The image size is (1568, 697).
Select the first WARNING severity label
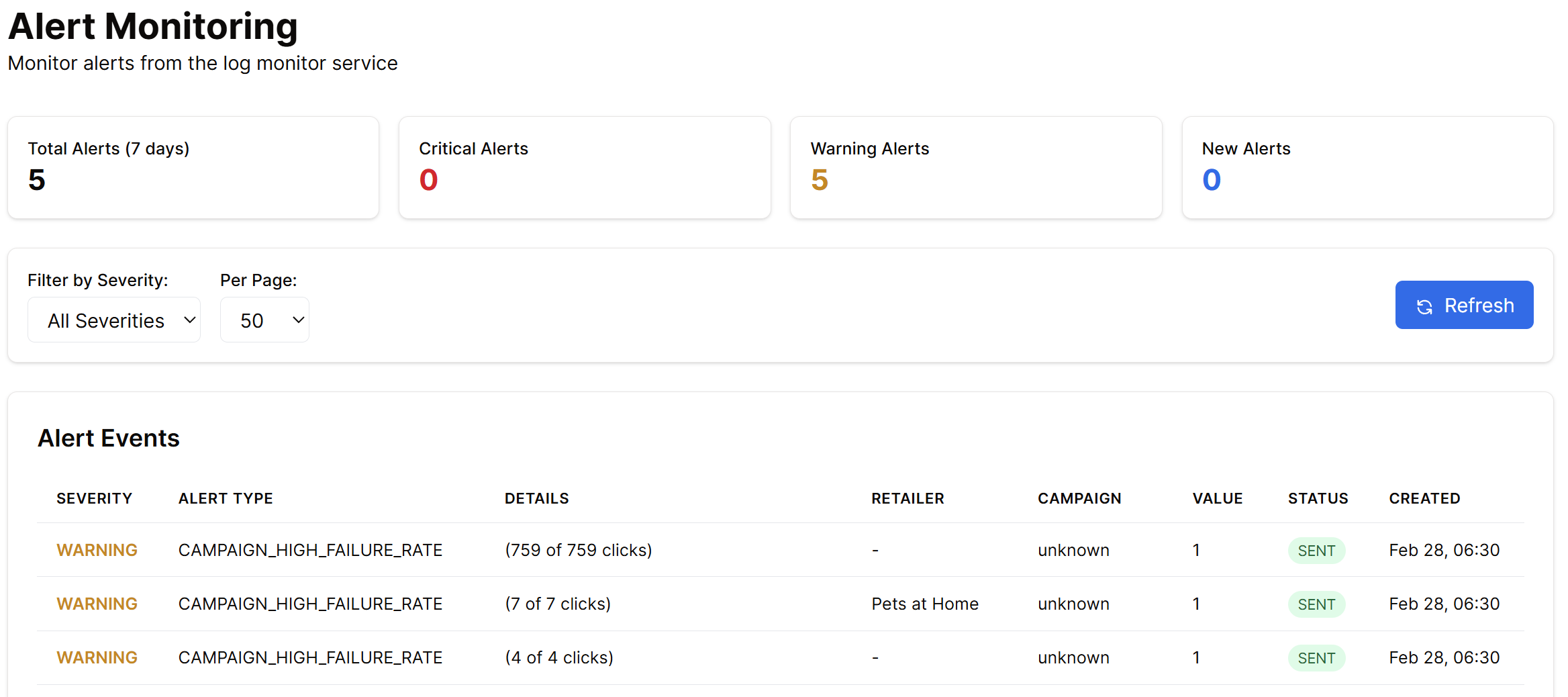pos(97,550)
